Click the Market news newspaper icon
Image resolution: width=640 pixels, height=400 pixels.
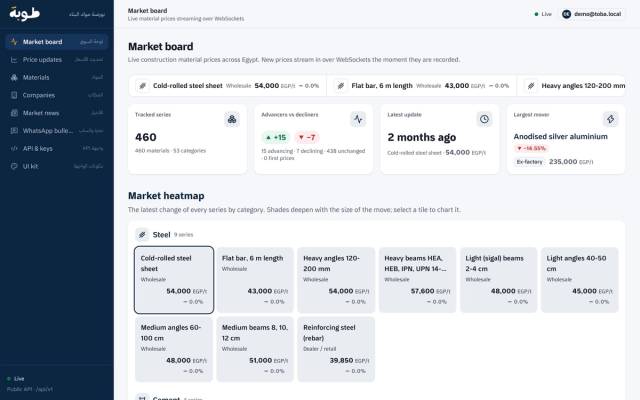tap(14, 113)
